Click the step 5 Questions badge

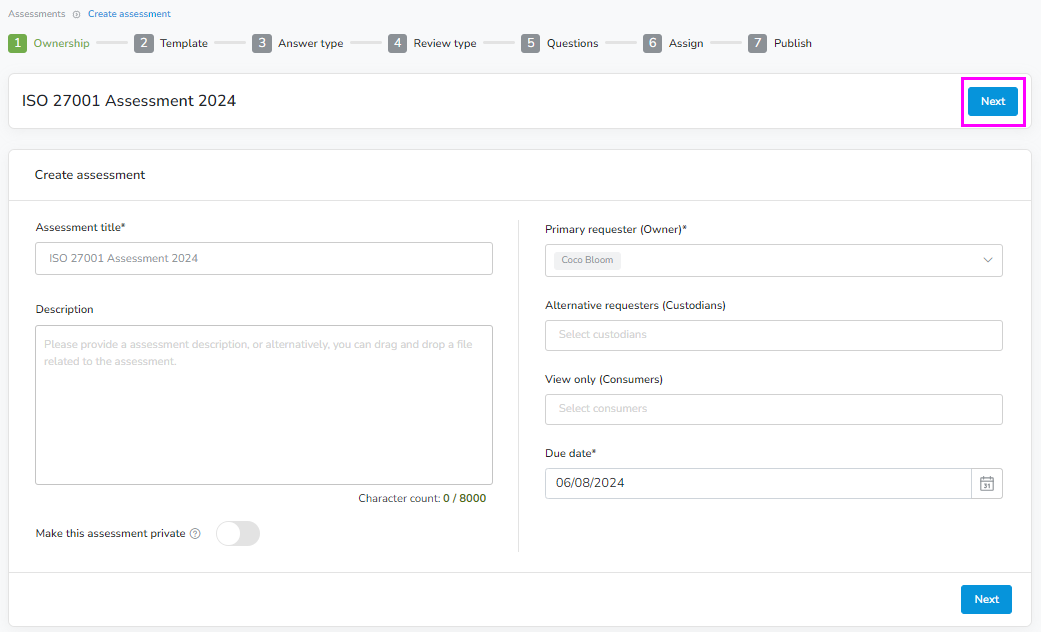pos(530,43)
